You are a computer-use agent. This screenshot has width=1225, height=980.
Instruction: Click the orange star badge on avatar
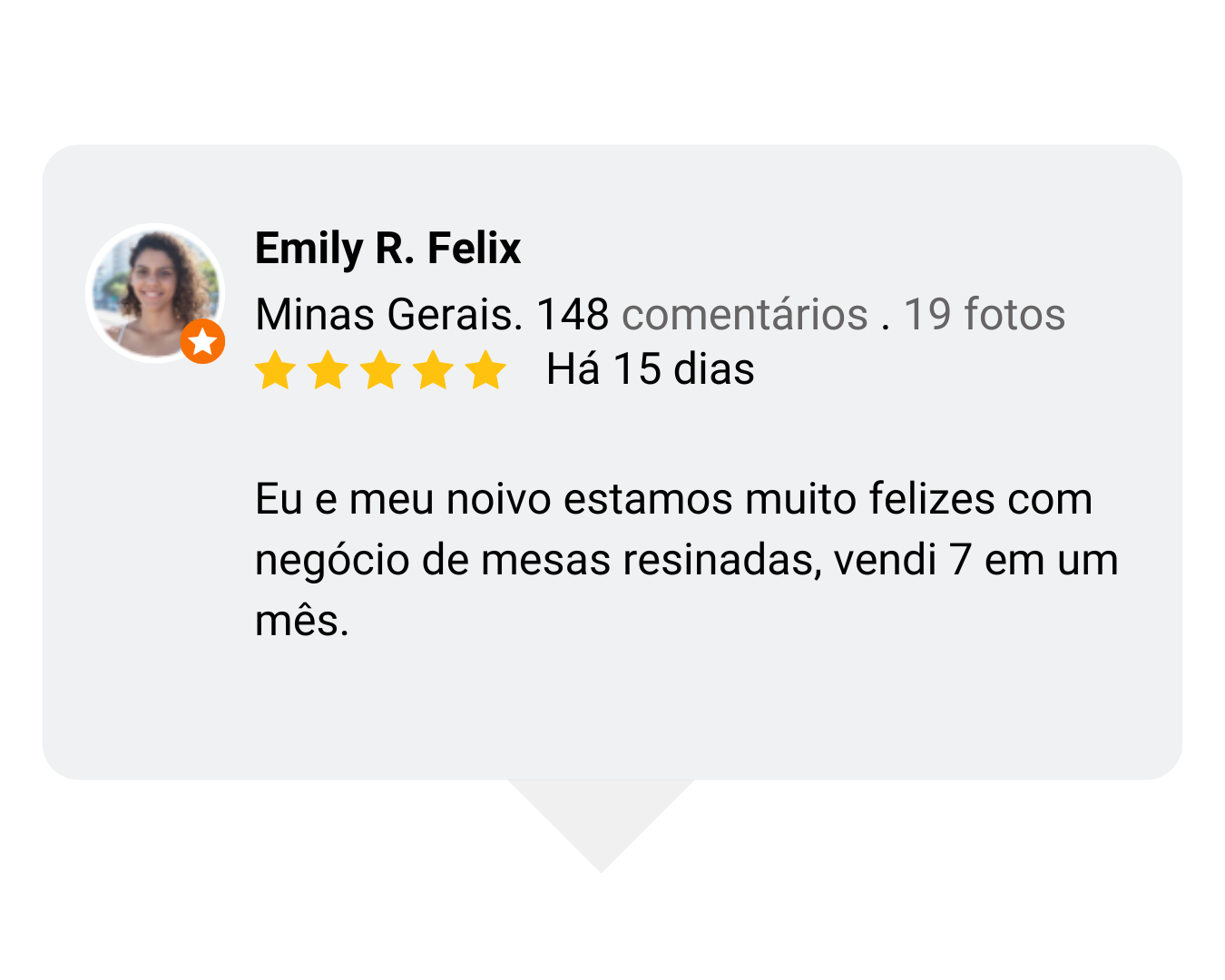pos(202,342)
